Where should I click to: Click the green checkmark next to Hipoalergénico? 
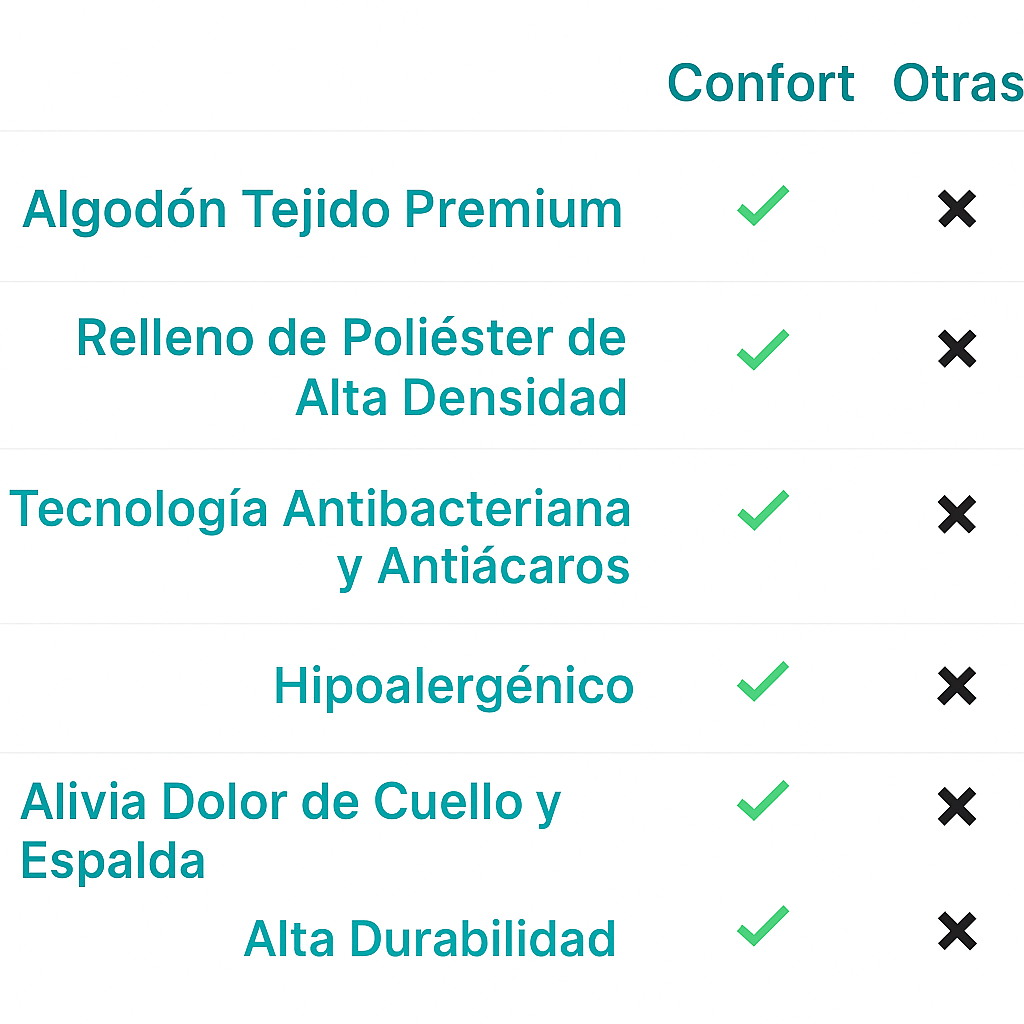tap(763, 681)
